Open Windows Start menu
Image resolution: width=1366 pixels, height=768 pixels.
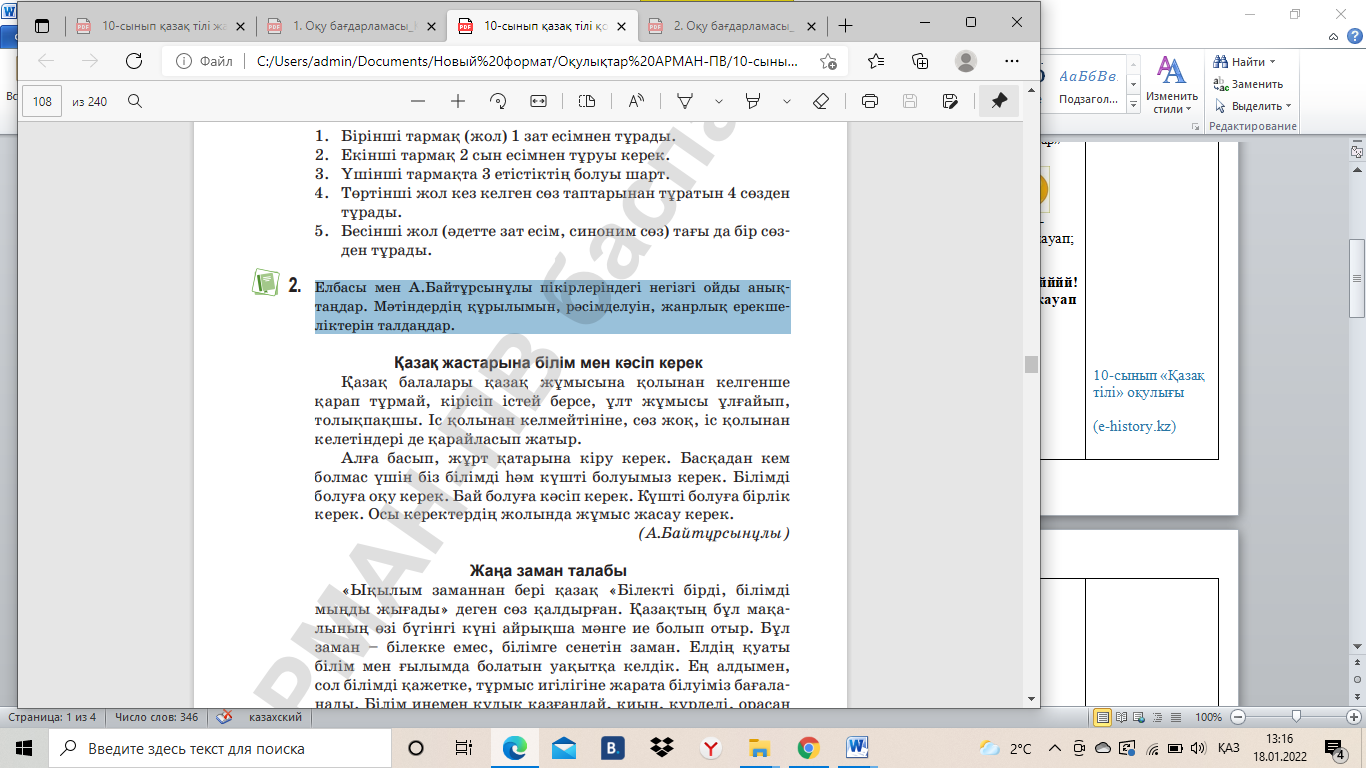pyautogui.click(x=24, y=748)
